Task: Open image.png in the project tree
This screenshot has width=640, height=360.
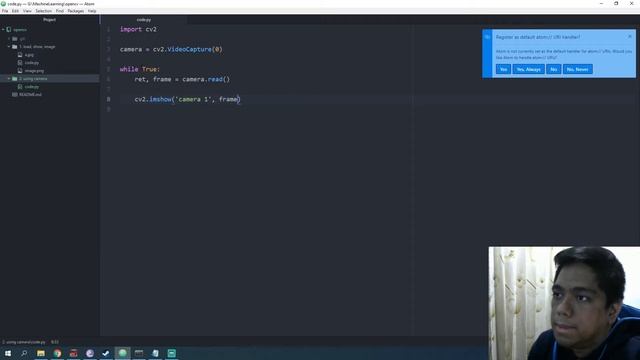Action: 34,71
